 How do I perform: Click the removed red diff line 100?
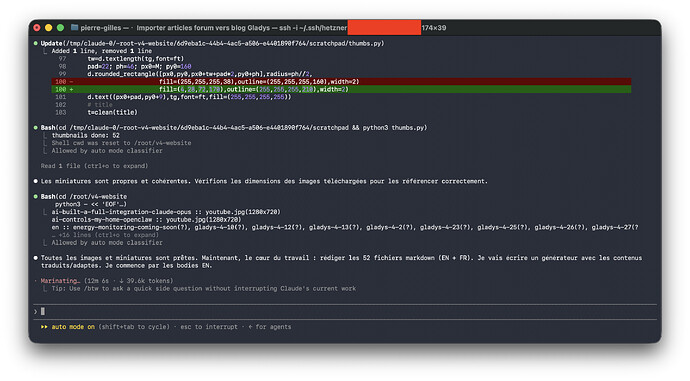[341, 81]
